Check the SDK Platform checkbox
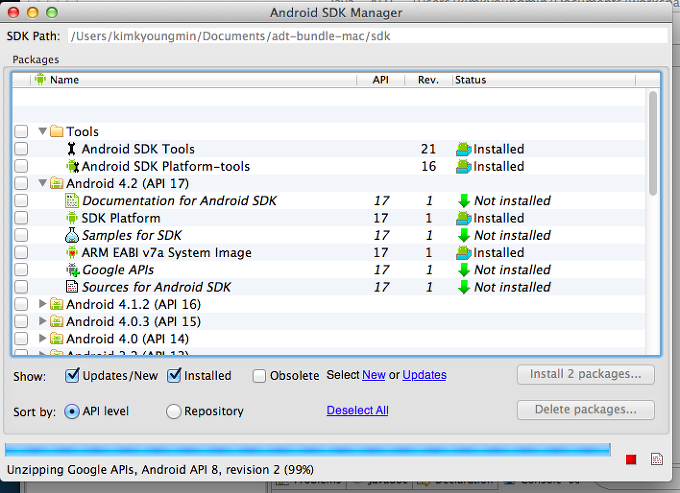The image size is (680, 493). tap(21, 218)
